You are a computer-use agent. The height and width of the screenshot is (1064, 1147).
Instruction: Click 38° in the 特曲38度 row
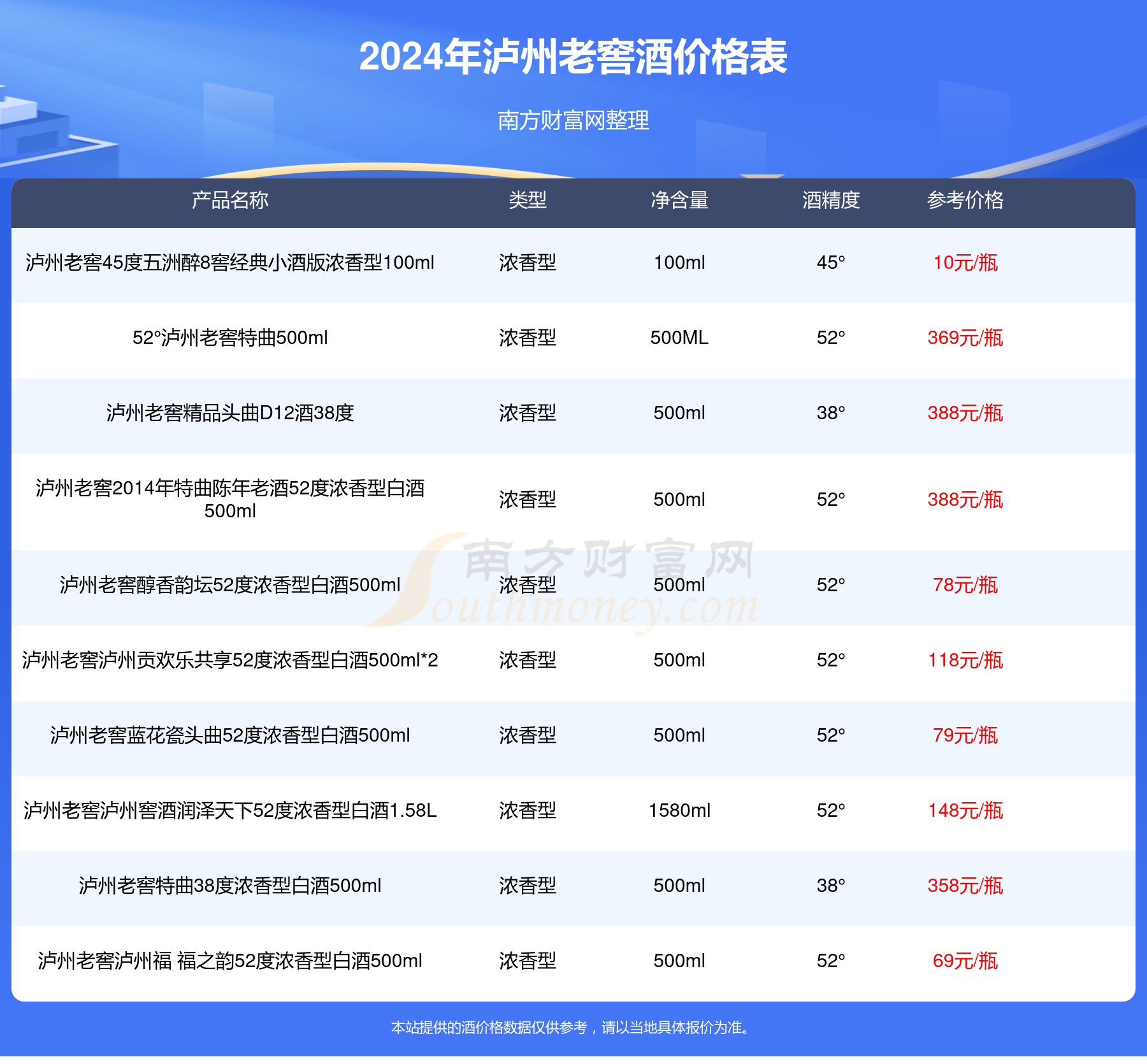(x=831, y=886)
